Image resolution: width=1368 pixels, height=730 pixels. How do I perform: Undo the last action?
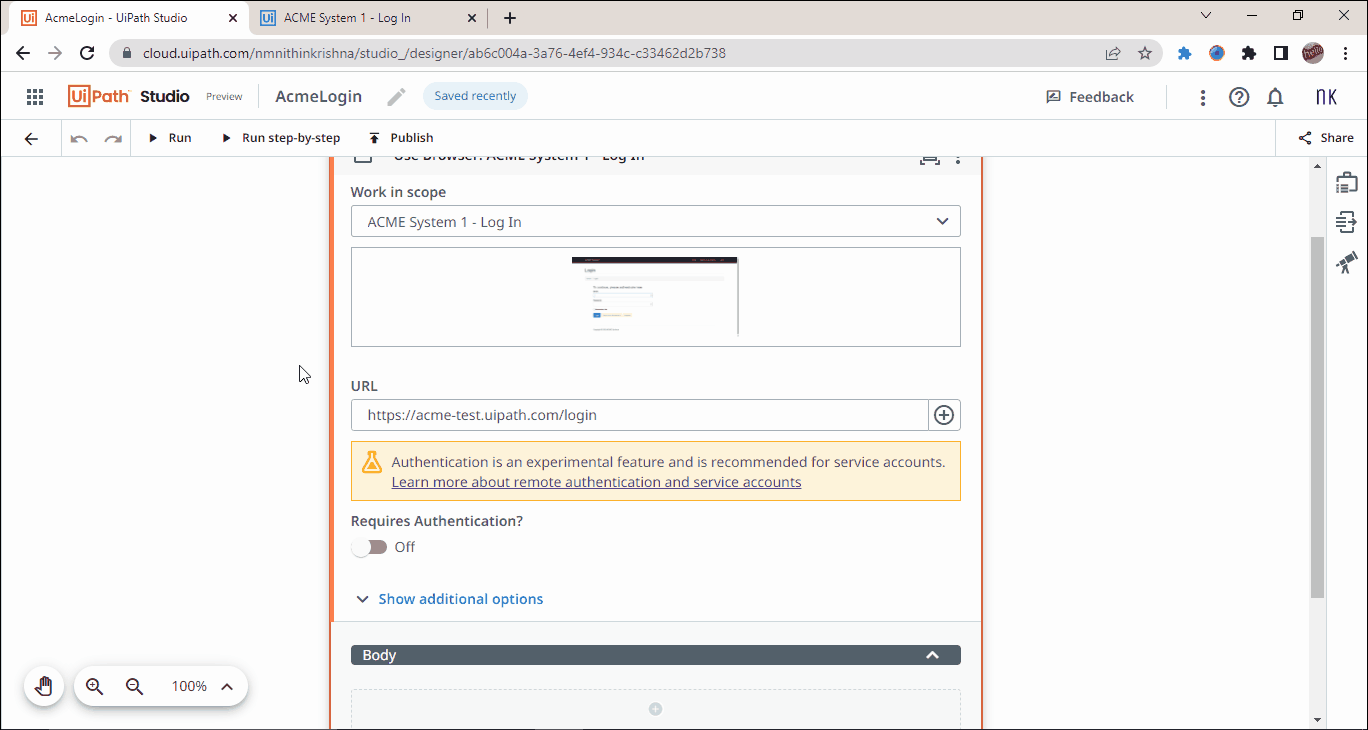coord(79,138)
